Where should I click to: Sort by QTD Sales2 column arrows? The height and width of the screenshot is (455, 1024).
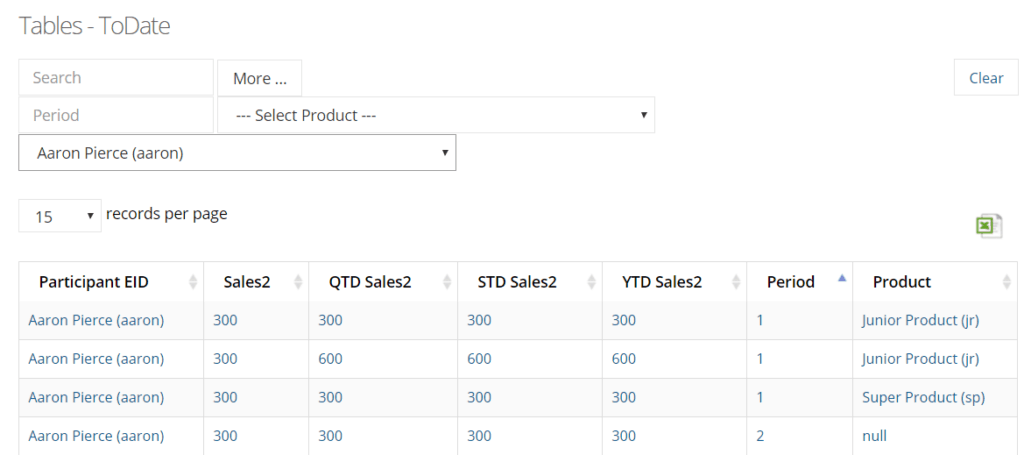(x=447, y=282)
